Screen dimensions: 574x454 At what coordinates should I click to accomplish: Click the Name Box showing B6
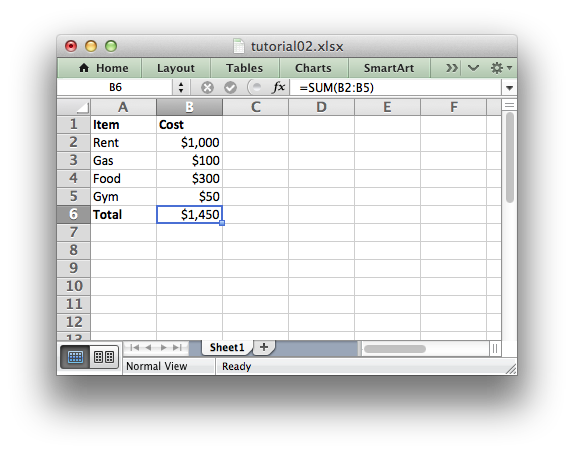(x=115, y=88)
